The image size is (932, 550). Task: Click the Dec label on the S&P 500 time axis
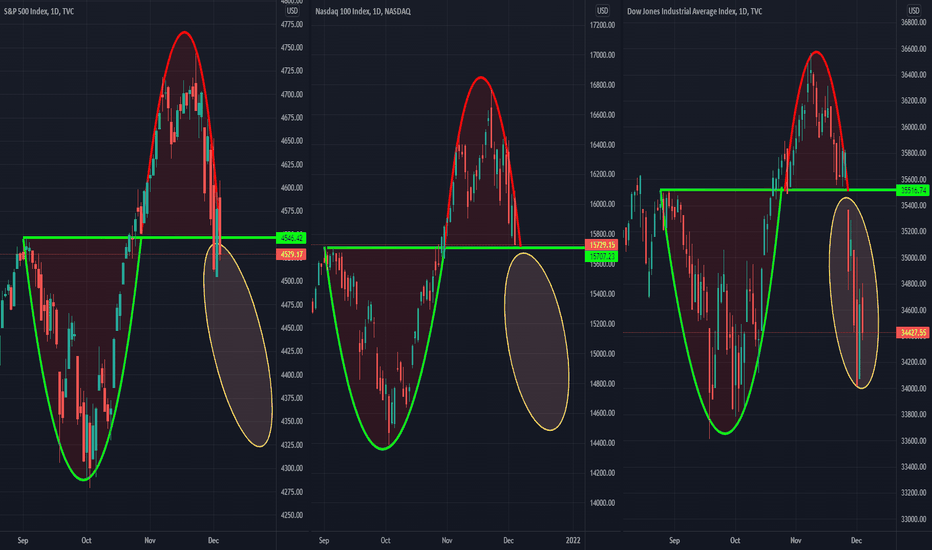[x=213, y=540]
